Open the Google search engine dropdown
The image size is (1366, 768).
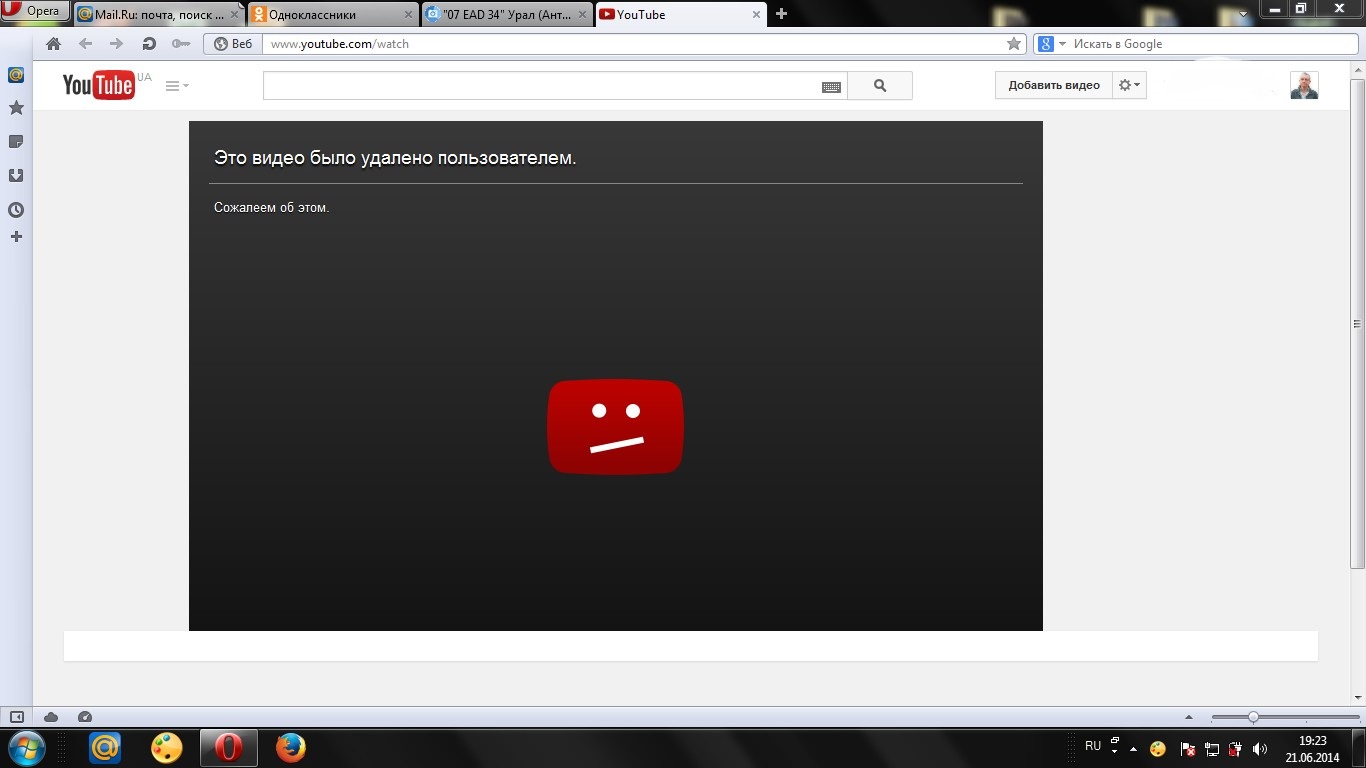click(1052, 44)
